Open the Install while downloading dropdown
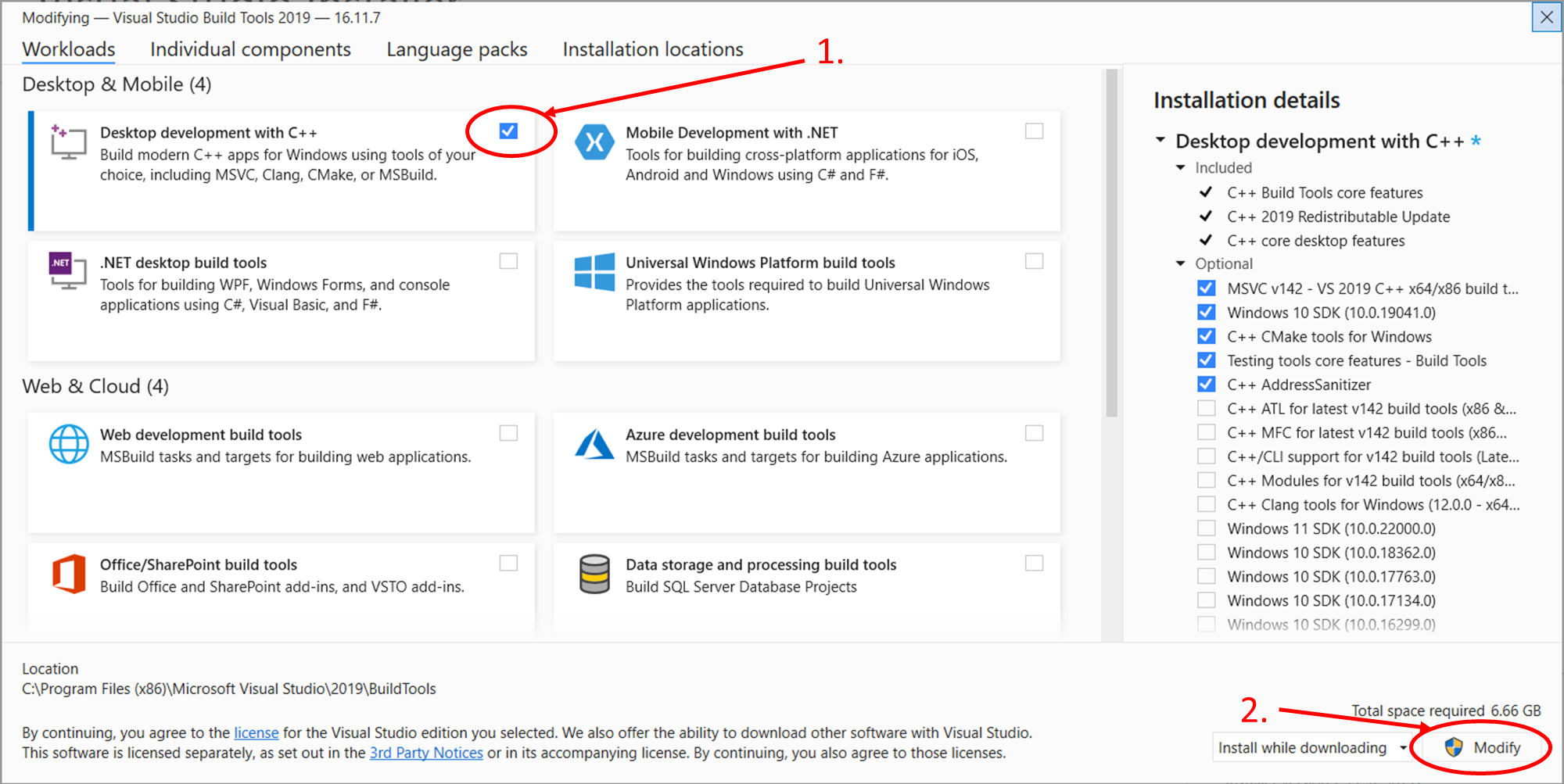 pos(1312,748)
